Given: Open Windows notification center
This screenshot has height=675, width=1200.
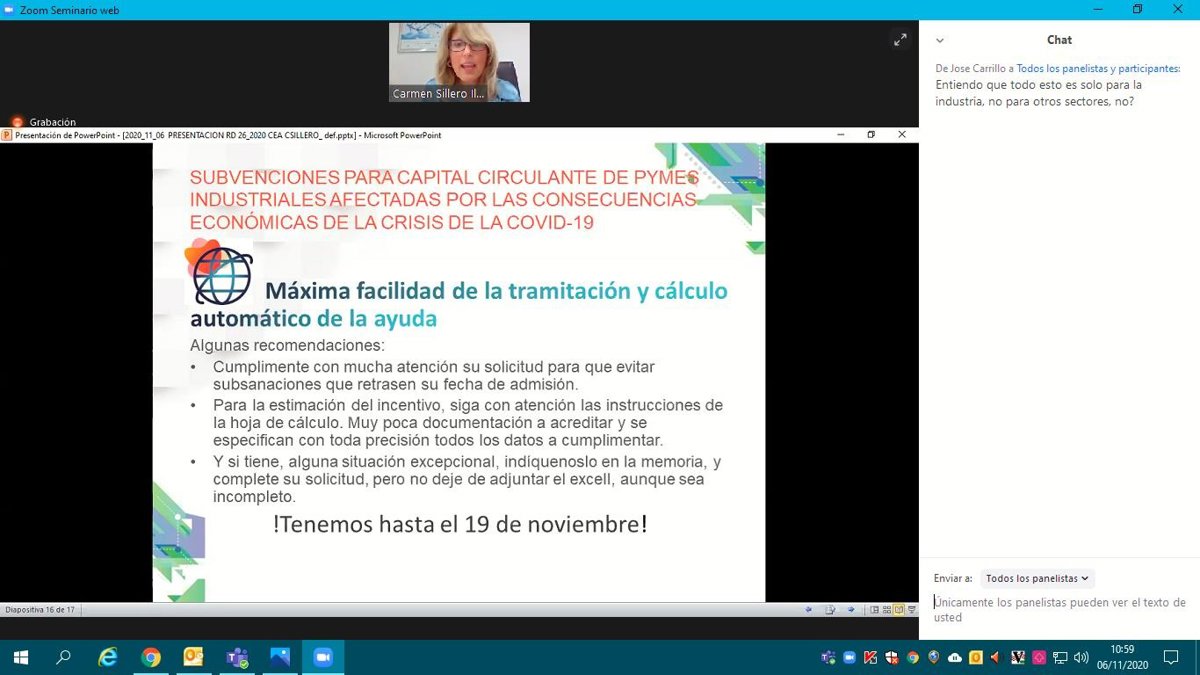Looking at the screenshot, I should pos(1171,657).
